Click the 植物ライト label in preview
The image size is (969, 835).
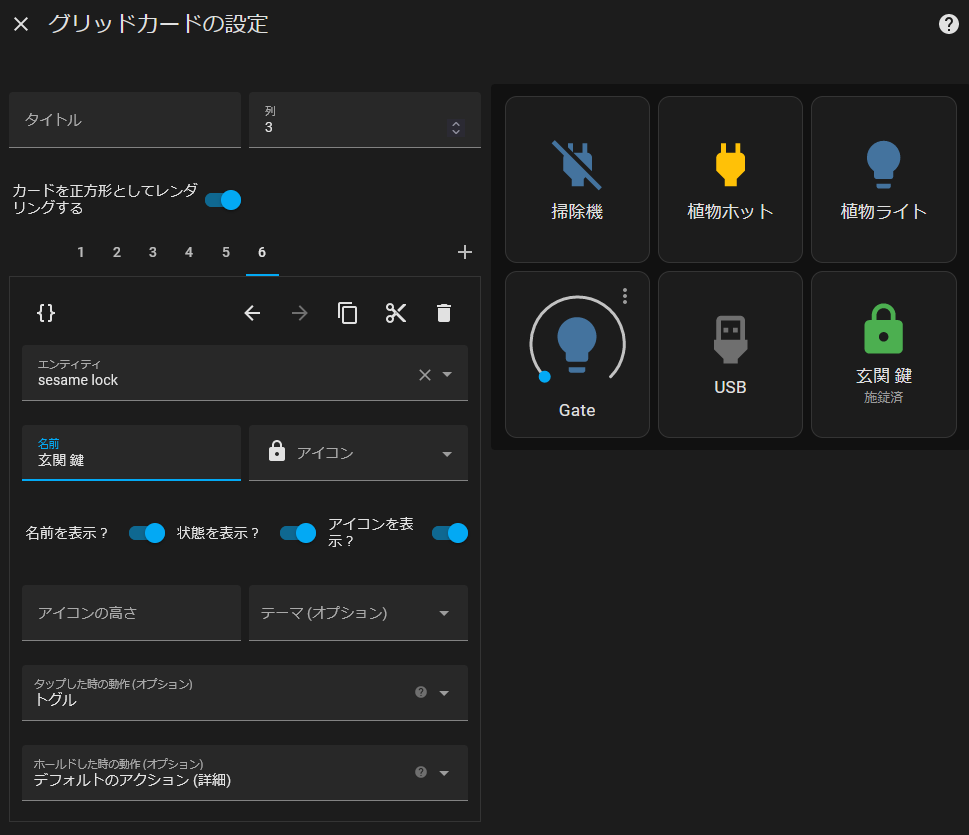884,212
